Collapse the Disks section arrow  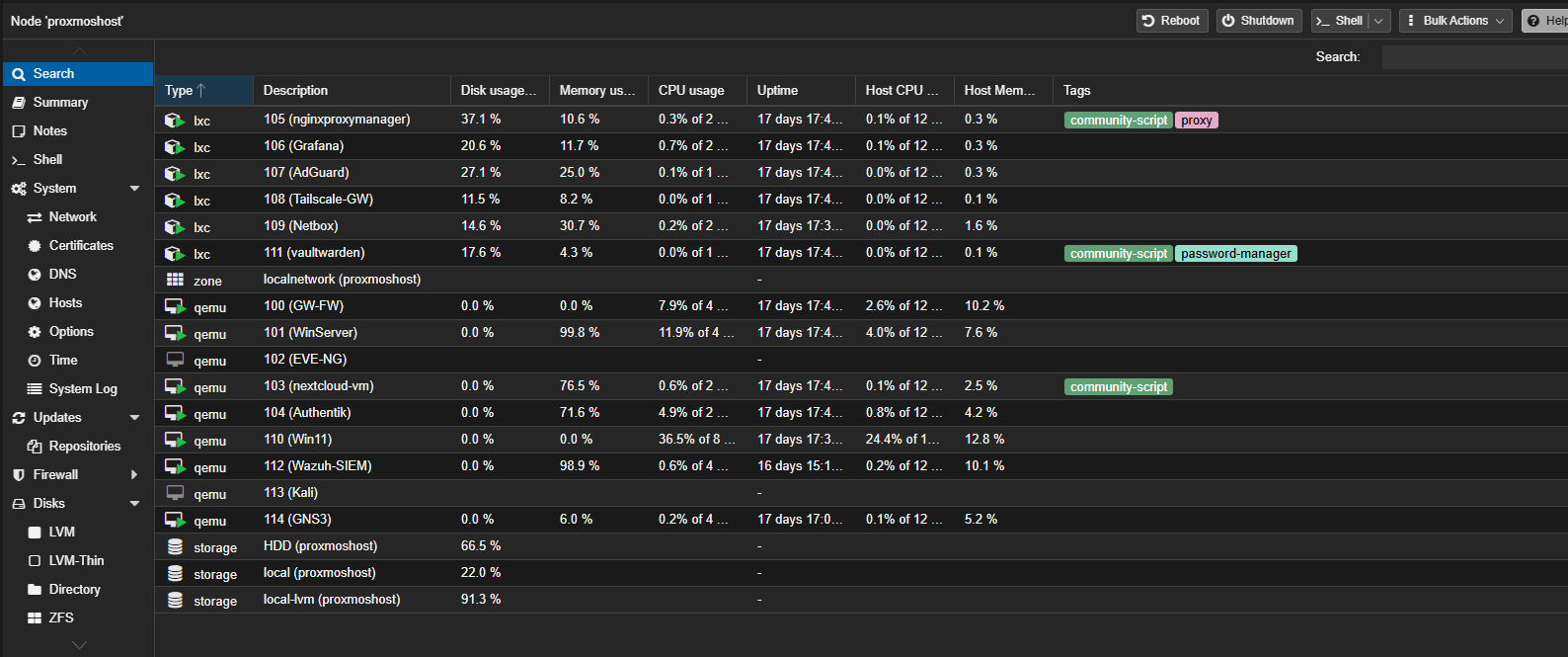[x=135, y=503]
